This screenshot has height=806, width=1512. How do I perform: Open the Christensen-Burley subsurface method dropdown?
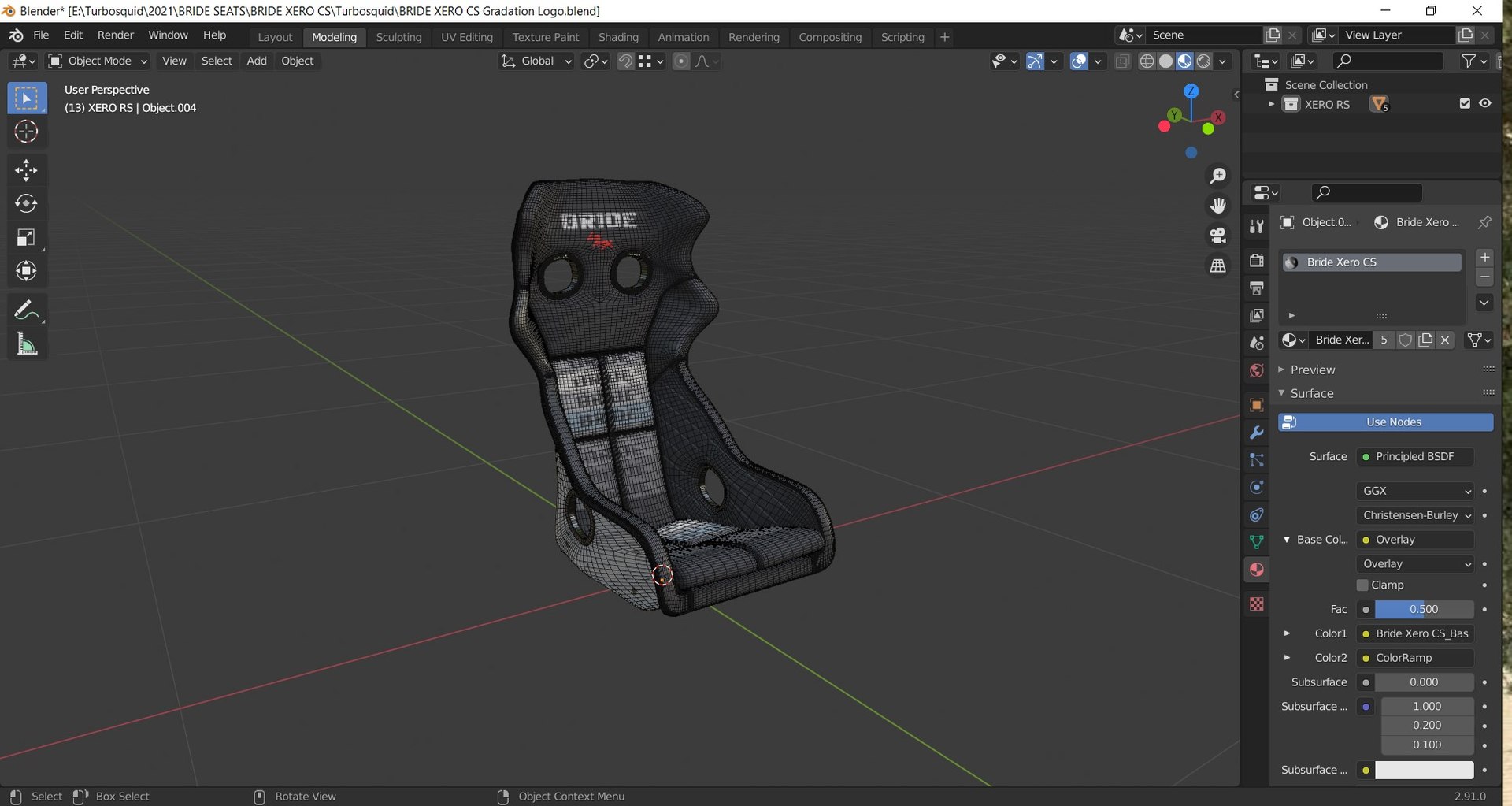pyautogui.click(x=1415, y=515)
